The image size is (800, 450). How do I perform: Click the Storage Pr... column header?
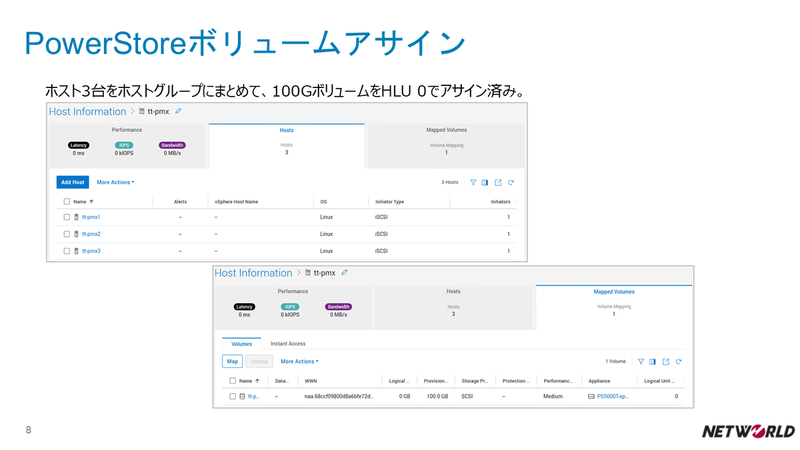474,381
